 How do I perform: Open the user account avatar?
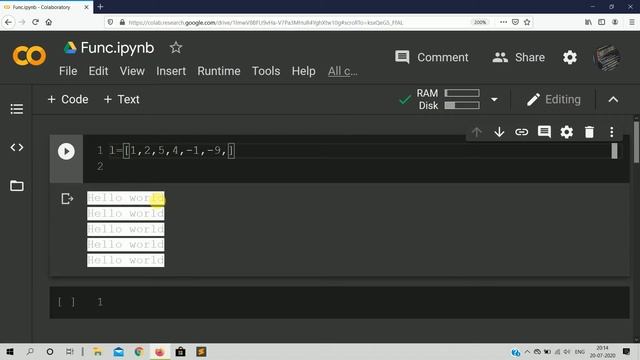tap(607, 57)
